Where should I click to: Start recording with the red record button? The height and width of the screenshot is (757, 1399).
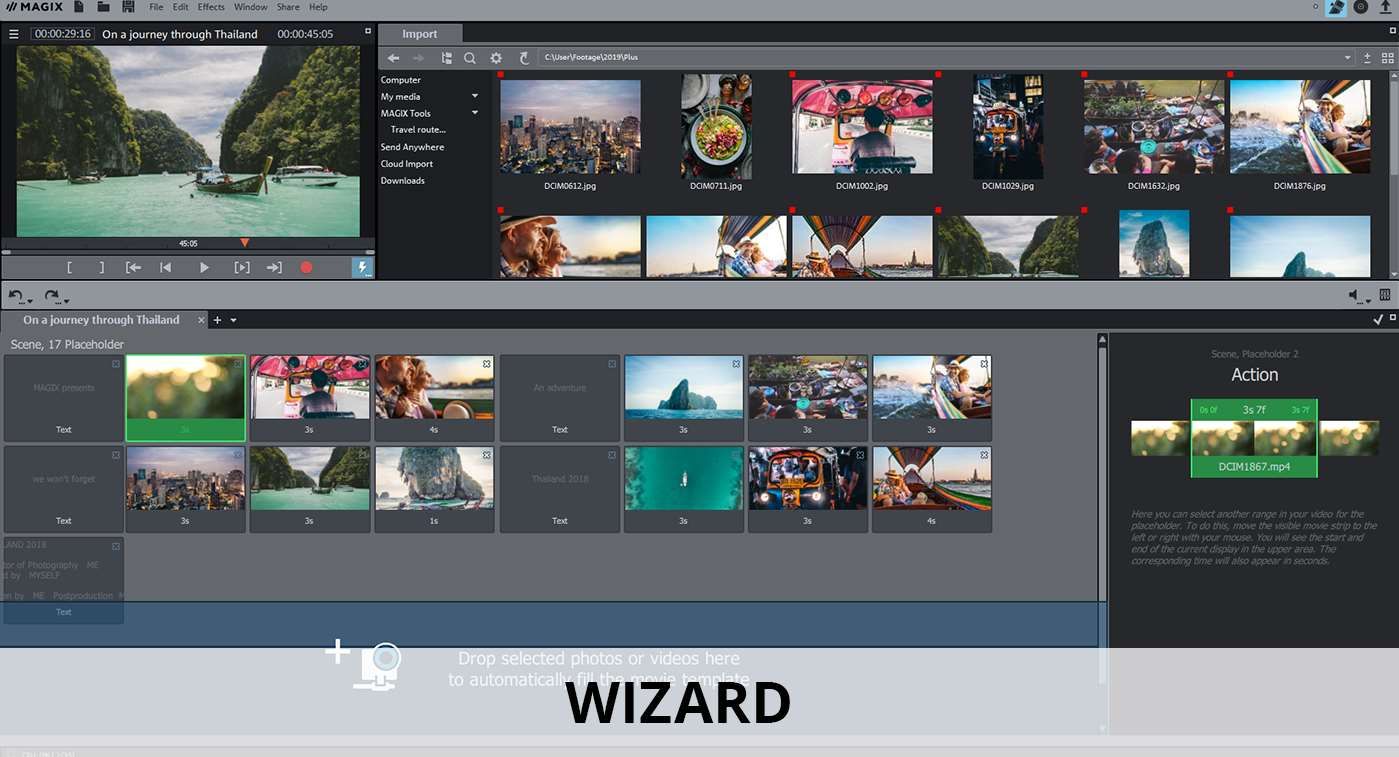(307, 268)
